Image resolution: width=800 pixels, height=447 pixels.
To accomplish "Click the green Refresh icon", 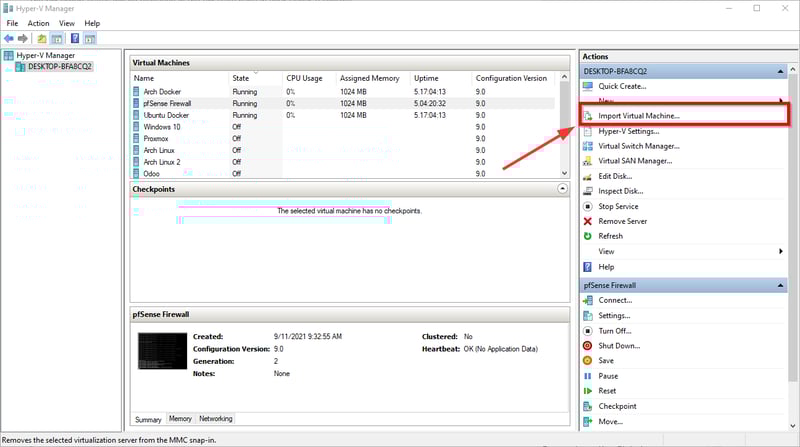I will (588, 236).
